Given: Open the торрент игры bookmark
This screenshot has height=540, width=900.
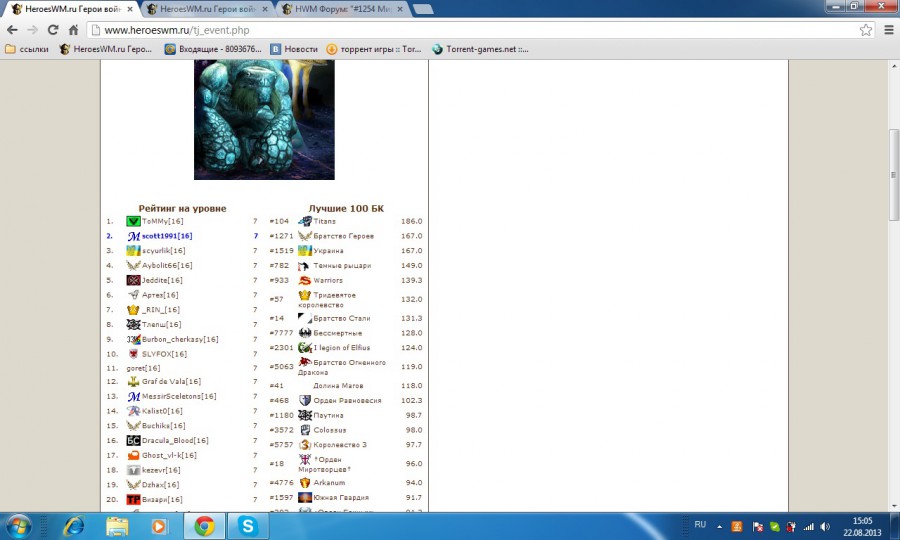Looking at the screenshot, I should click(374, 49).
